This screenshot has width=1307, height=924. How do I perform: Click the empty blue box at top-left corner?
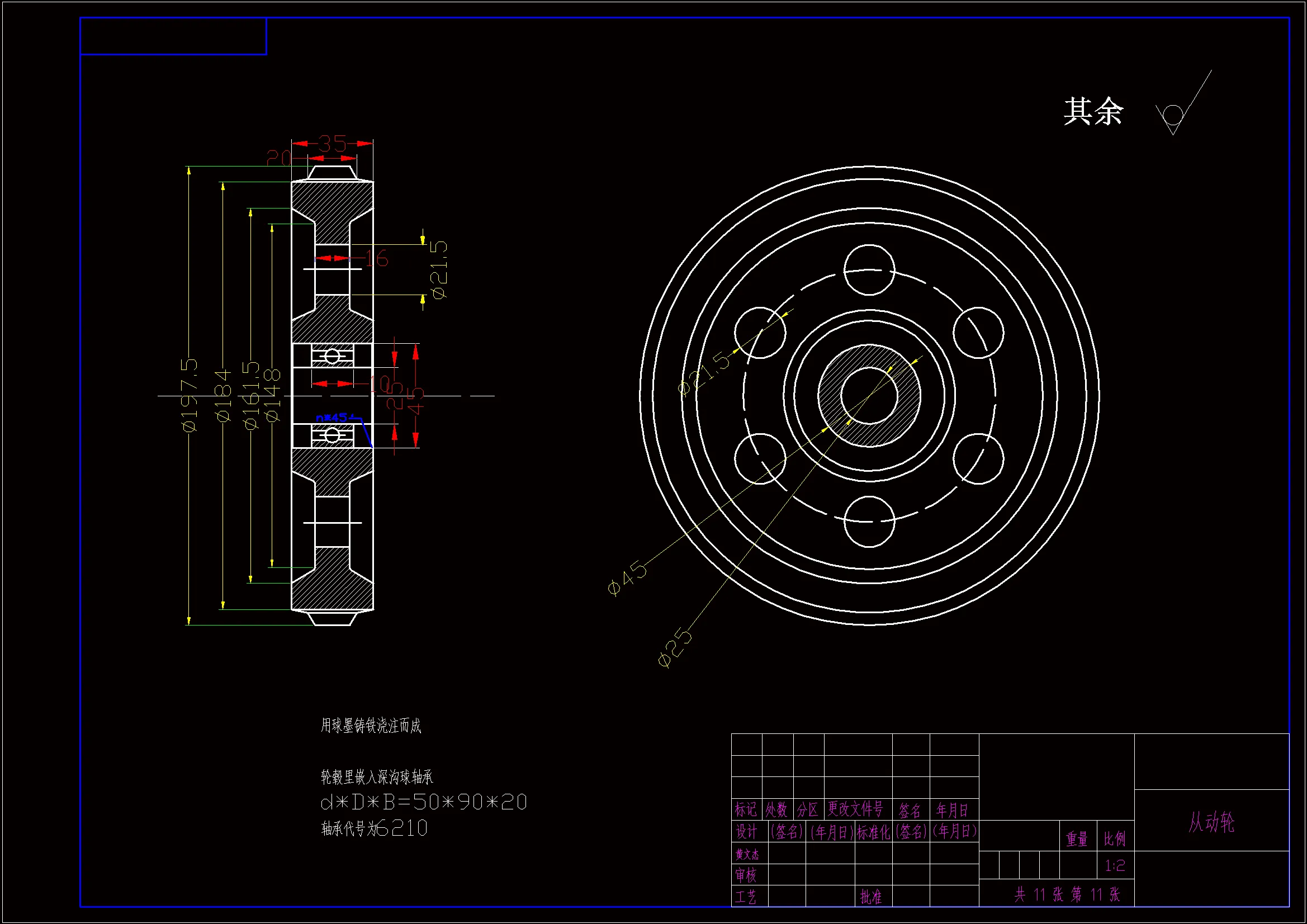coord(173,36)
